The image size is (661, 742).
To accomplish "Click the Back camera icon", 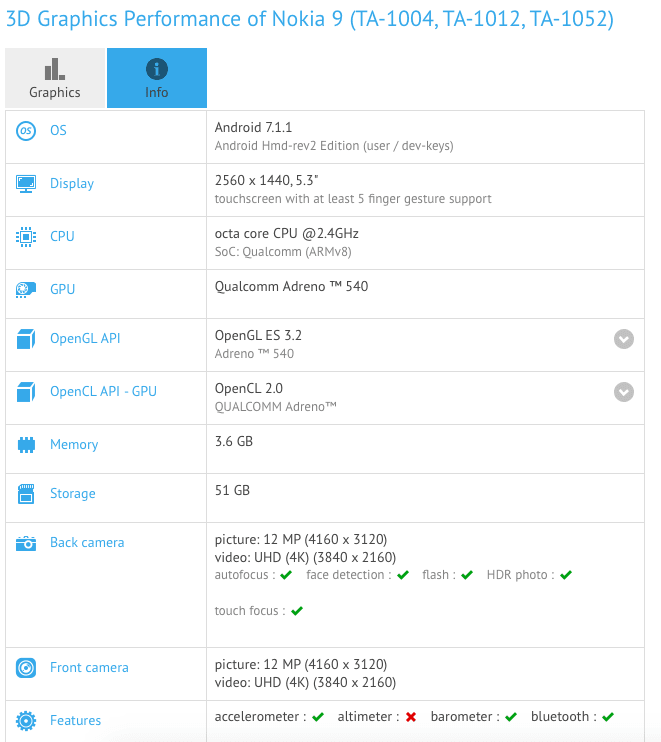I will (x=26, y=543).
